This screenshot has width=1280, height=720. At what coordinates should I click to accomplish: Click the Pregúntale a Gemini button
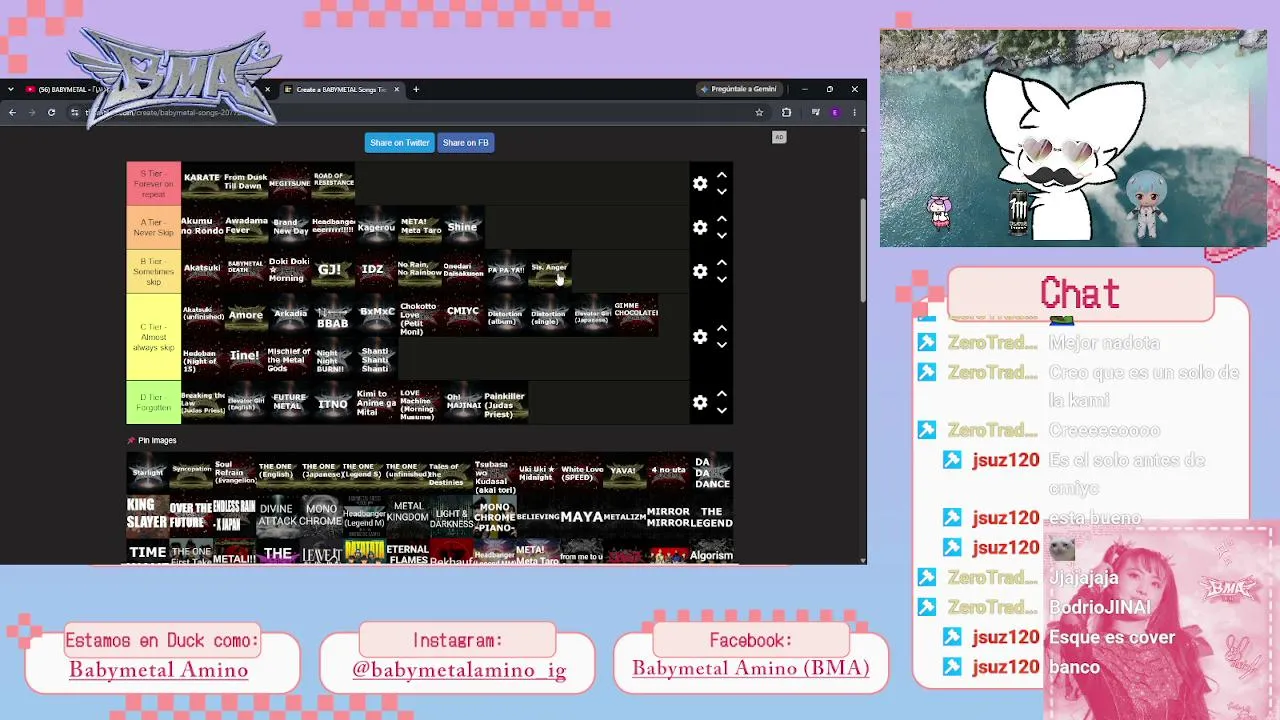point(738,89)
